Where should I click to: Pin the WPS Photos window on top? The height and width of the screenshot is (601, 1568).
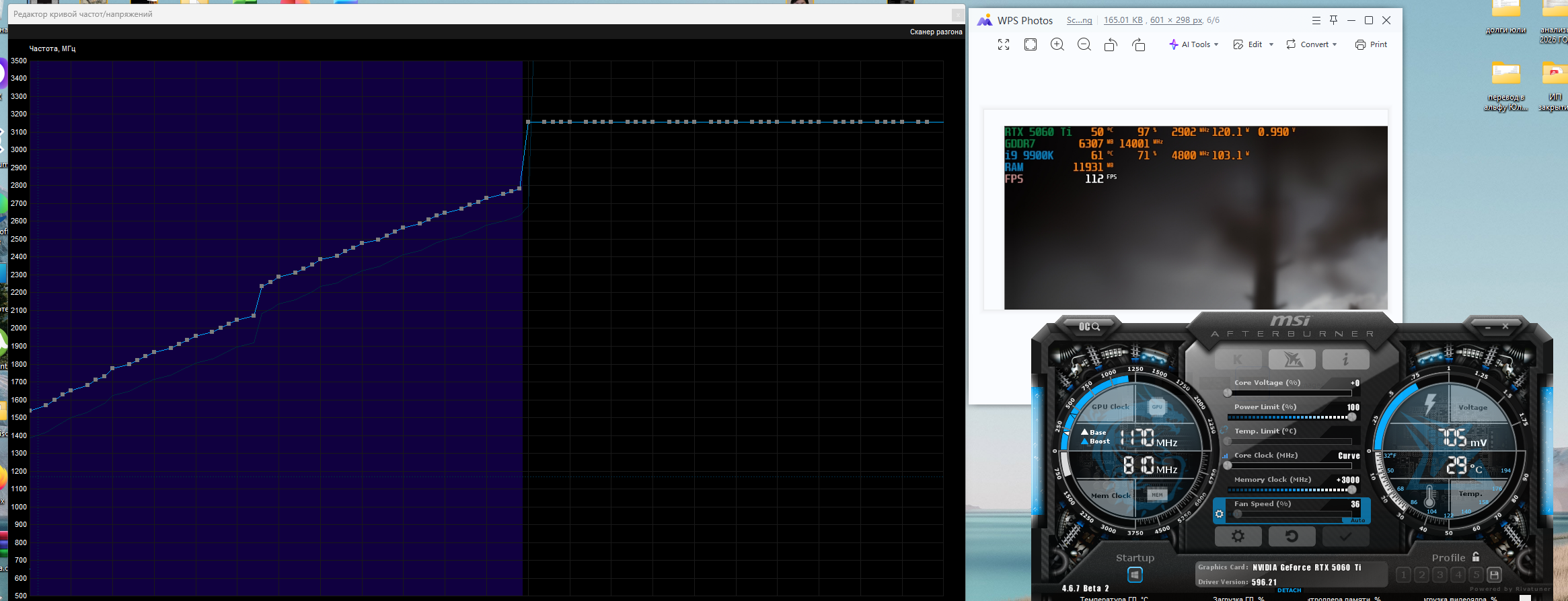[x=1333, y=20]
